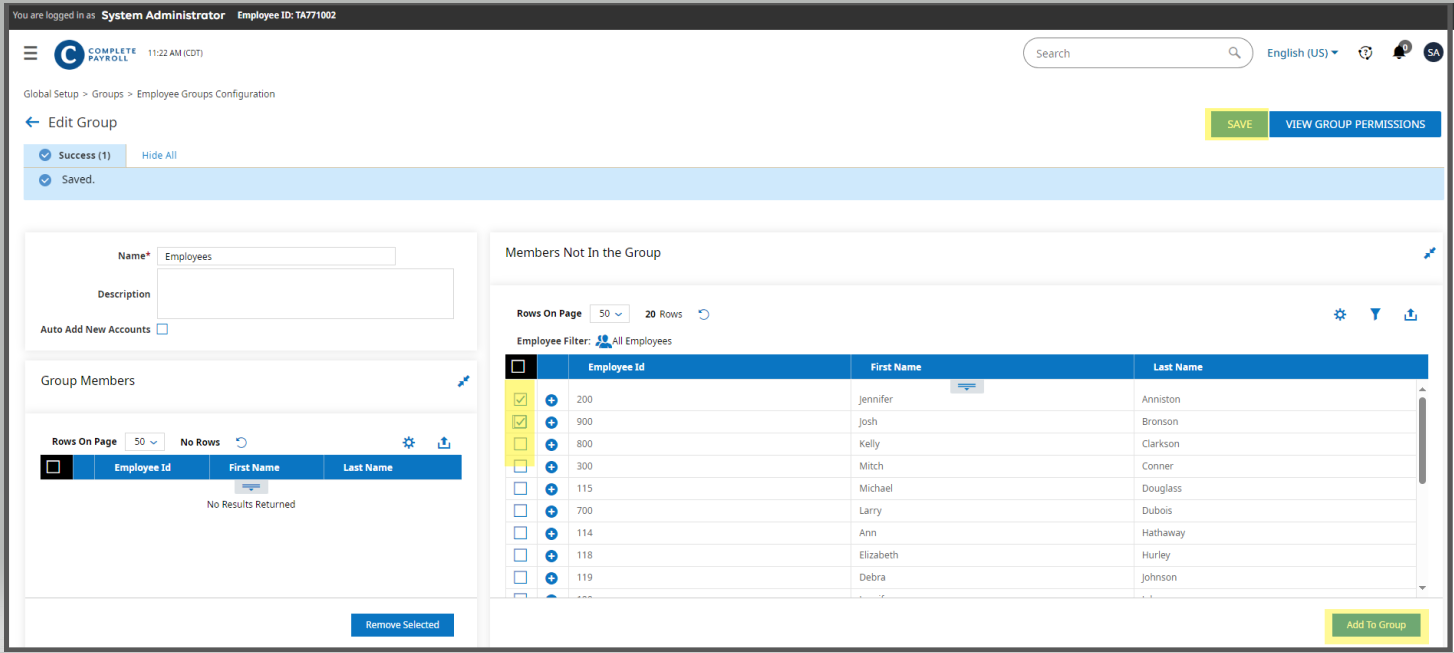Expand filter row handle under First Name, right table

tap(967, 386)
